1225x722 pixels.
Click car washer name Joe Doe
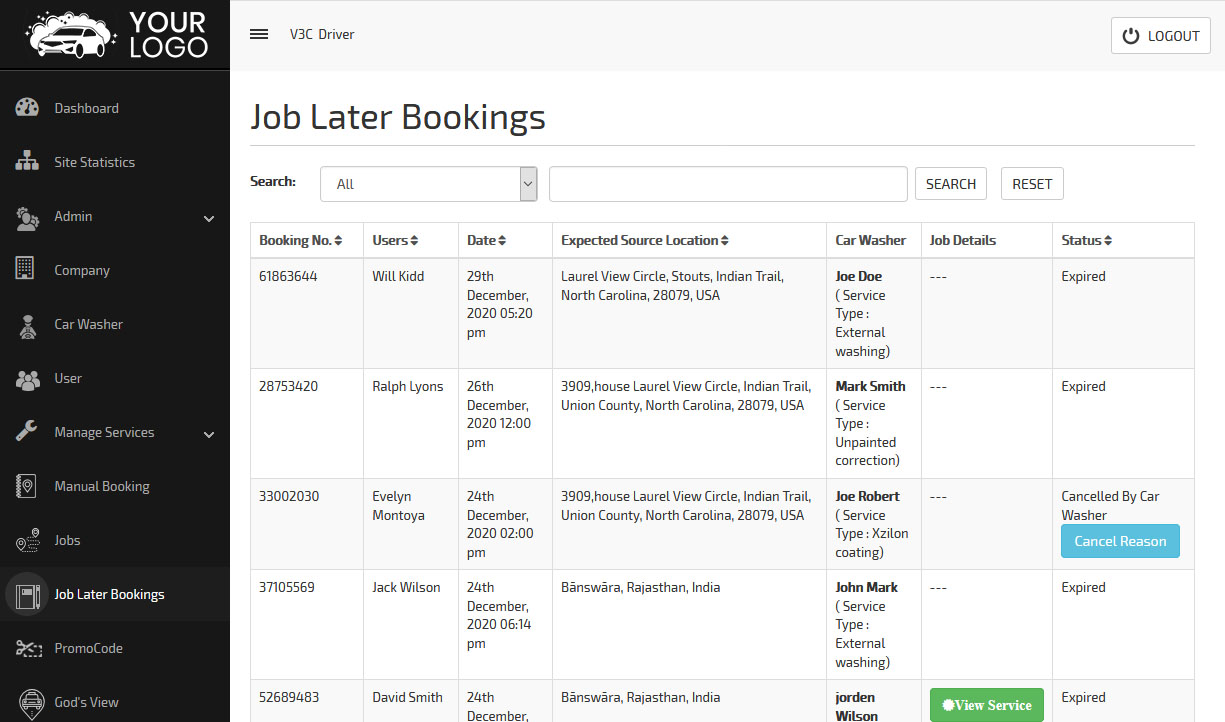[x=859, y=277]
